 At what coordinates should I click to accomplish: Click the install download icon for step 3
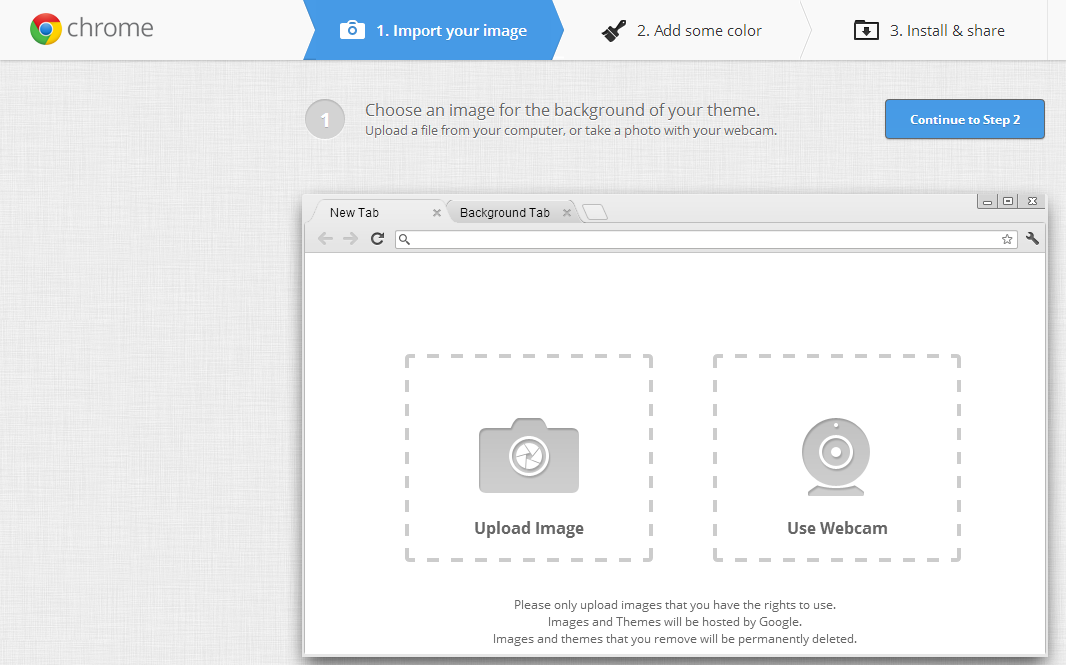(866, 30)
